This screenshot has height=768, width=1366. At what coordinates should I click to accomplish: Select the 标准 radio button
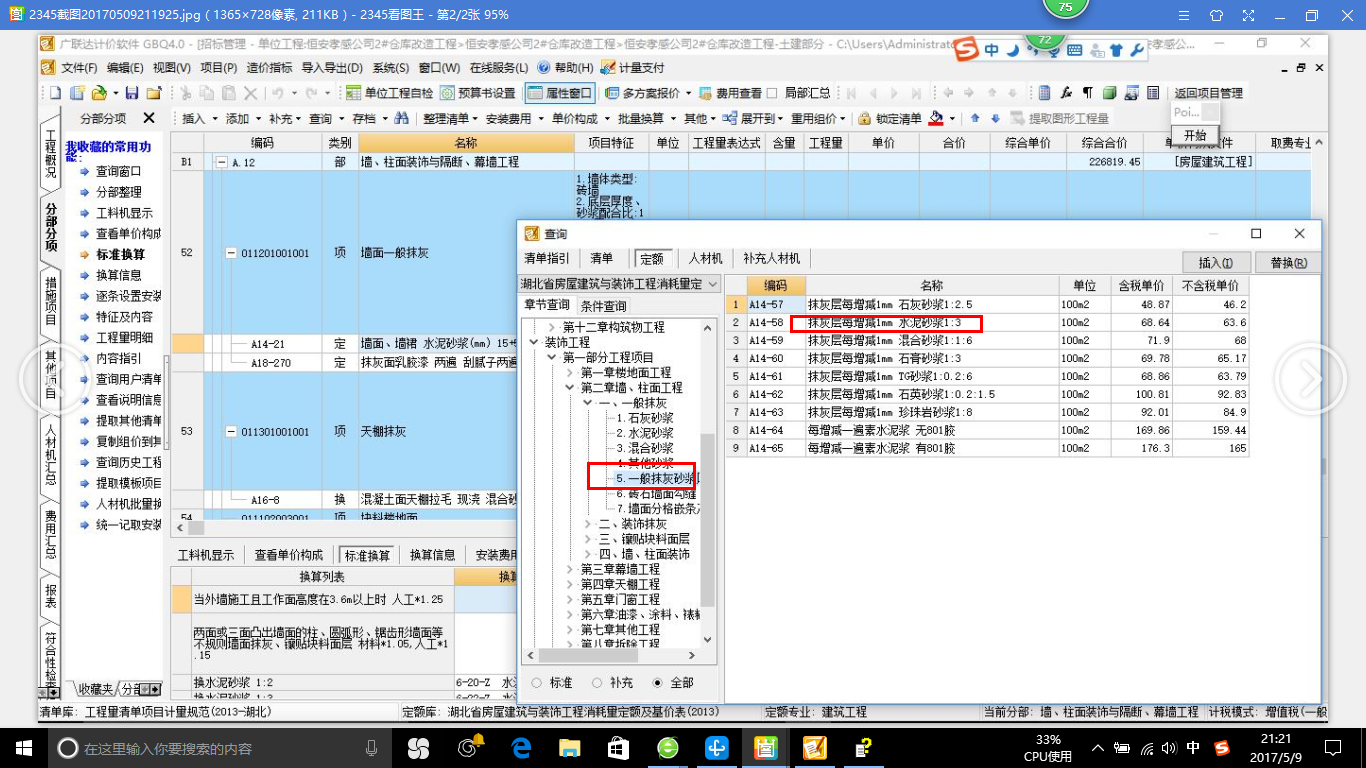[x=537, y=683]
